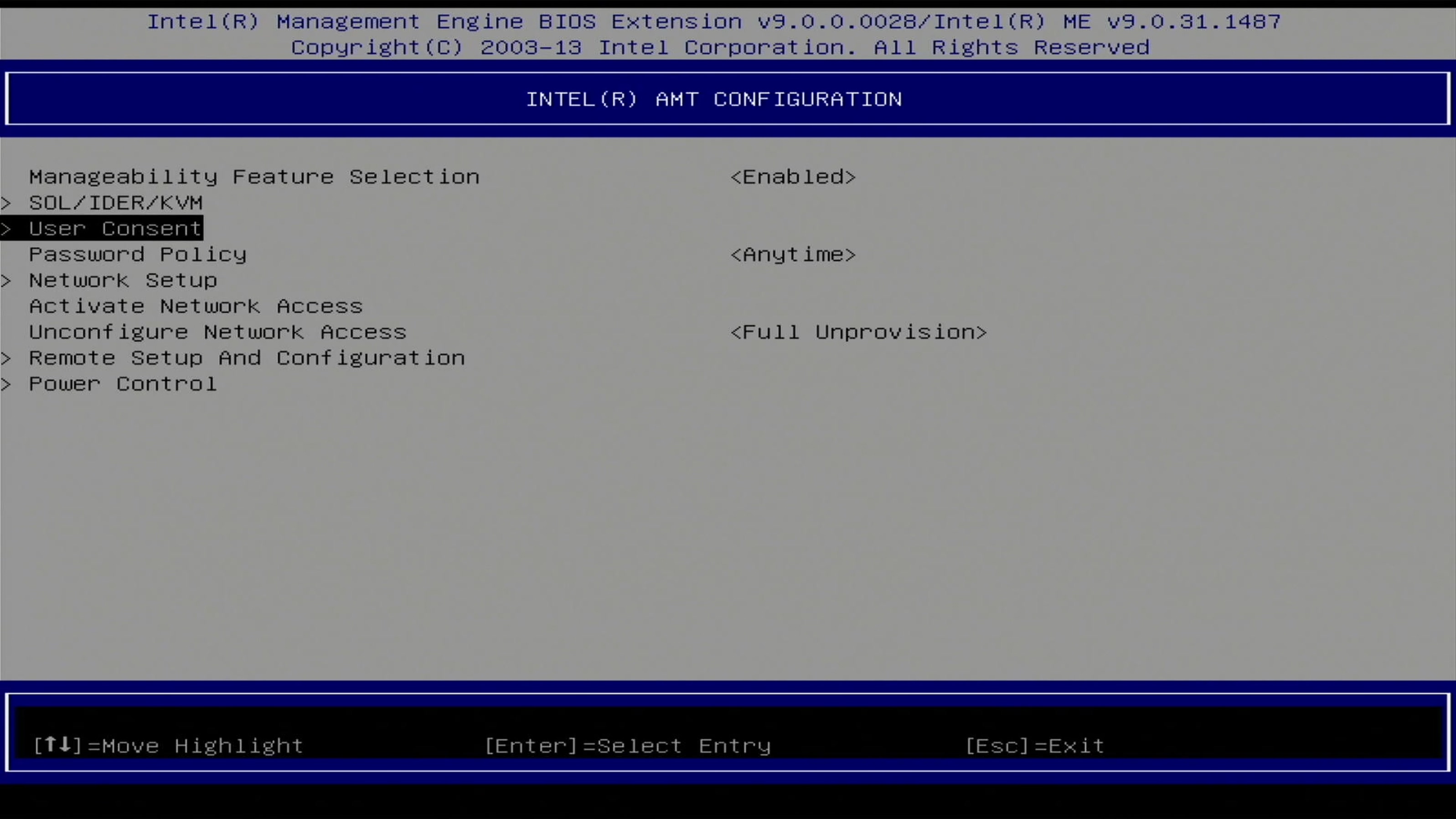This screenshot has width=1456, height=819.
Task: Click the arrow before Power Control
Action: pos(6,384)
